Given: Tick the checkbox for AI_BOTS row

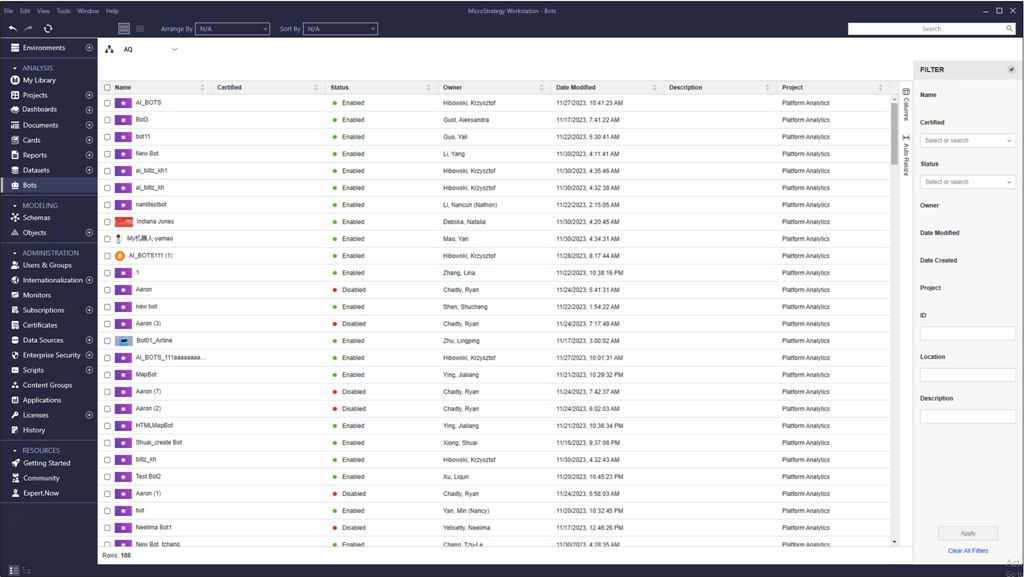Looking at the screenshot, I should coord(108,103).
